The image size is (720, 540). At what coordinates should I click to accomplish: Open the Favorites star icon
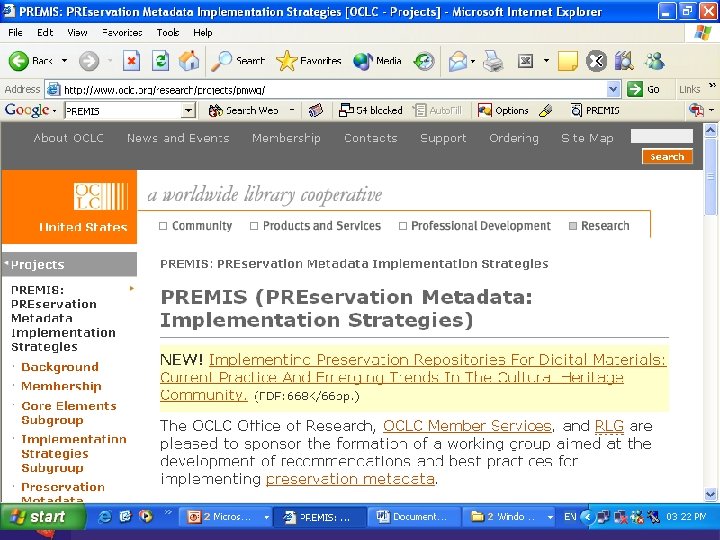tap(287, 61)
